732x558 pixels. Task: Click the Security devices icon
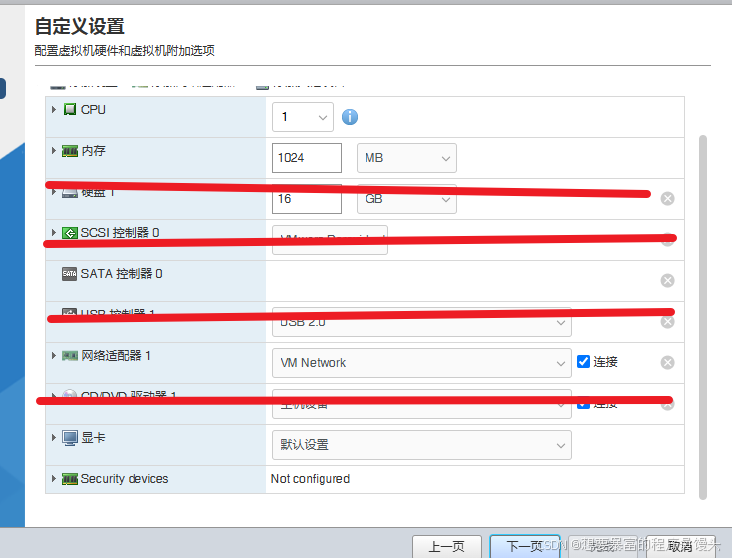[70, 479]
